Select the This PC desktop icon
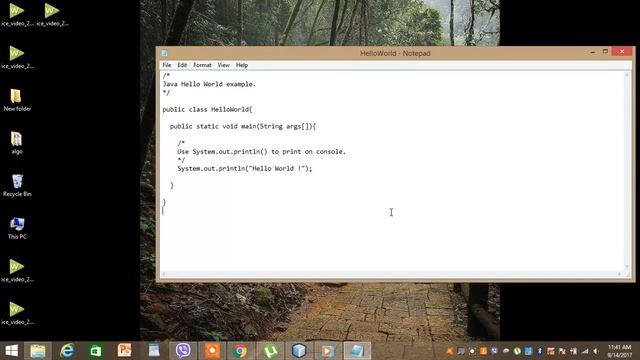Image resolution: width=640 pixels, height=360 pixels. (17, 228)
